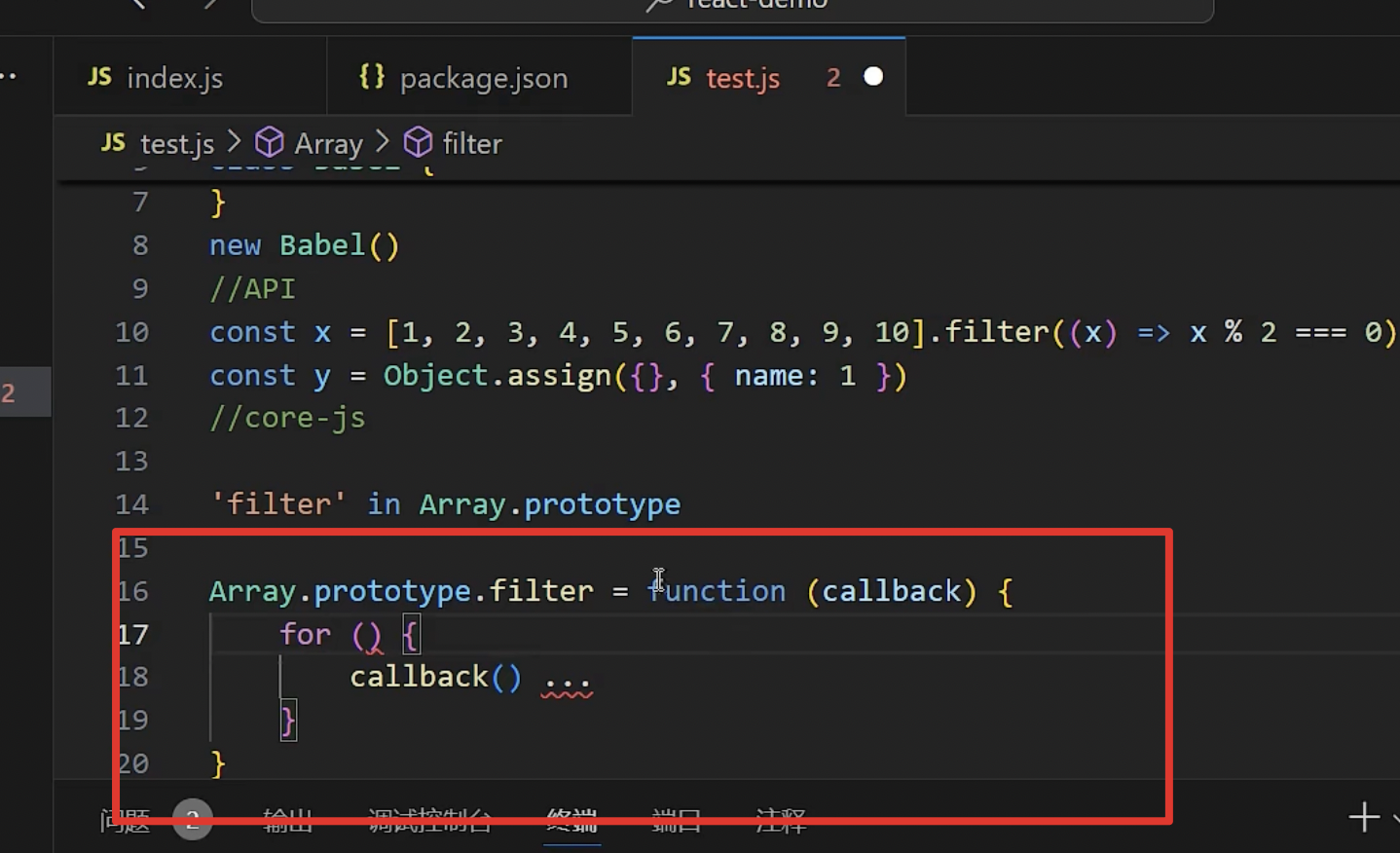Click the filter cube symbol in the breadcrumbs
This screenshot has width=1400, height=853.
click(418, 142)
